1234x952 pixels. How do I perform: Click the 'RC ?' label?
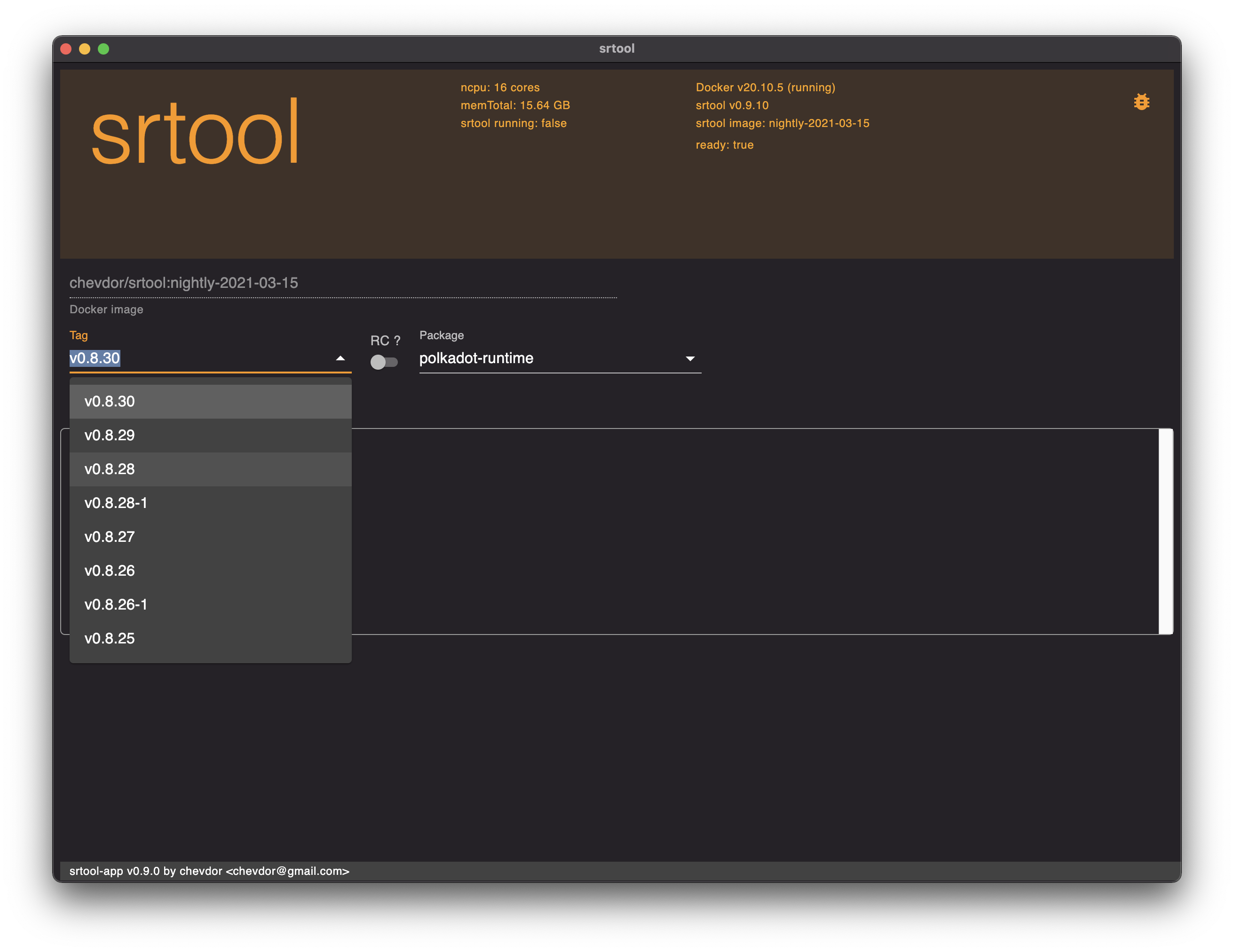tap(385, 341)
